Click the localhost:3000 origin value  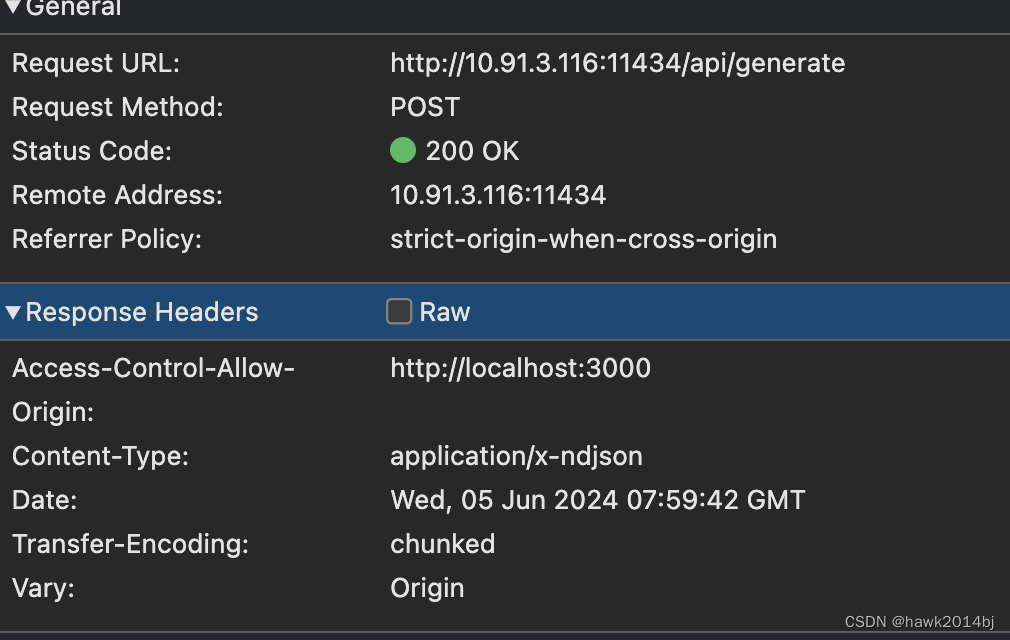[520, 368]
